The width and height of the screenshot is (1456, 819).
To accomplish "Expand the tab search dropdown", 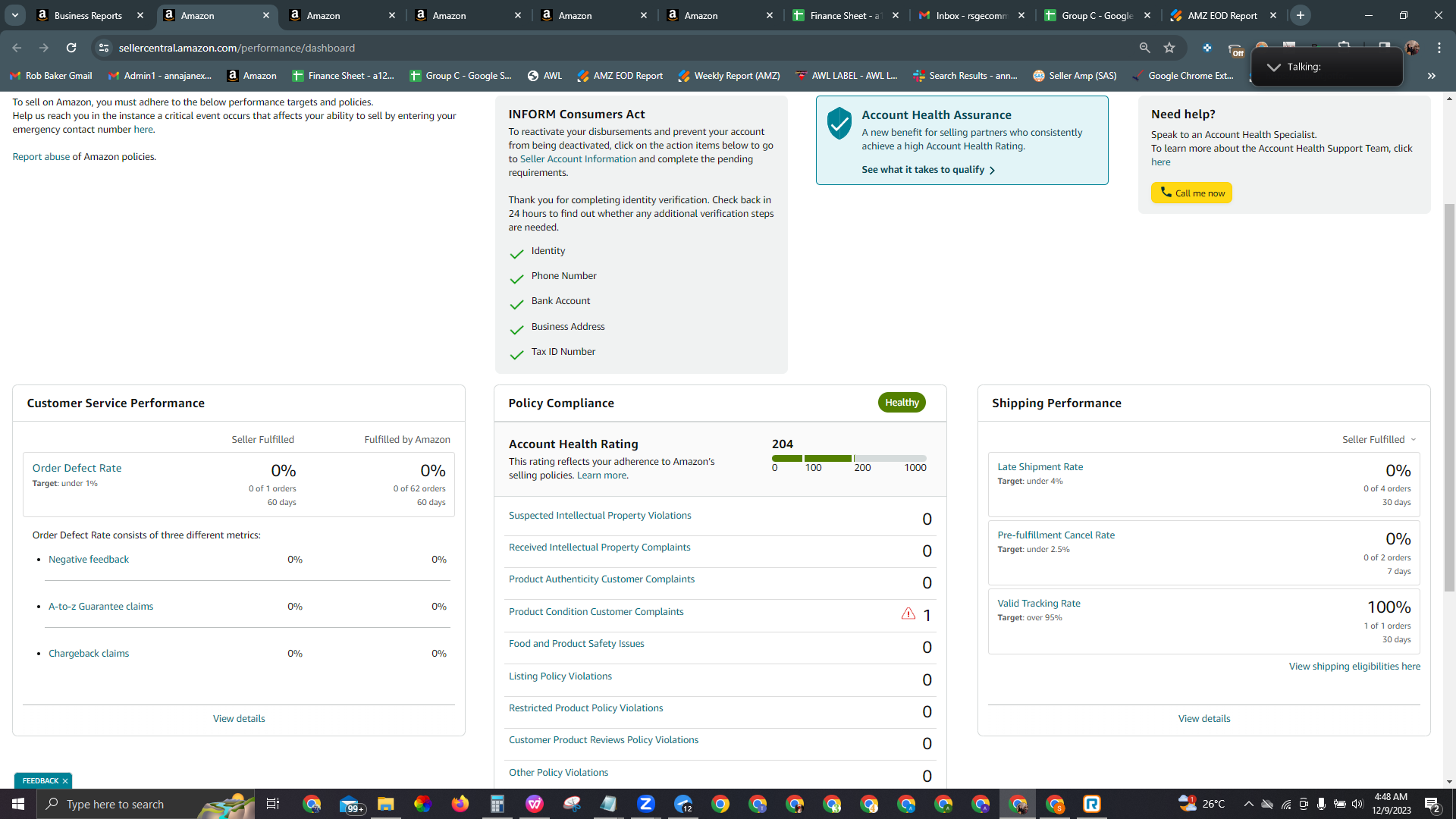I will pyautogui.click(x=14, y=15).
